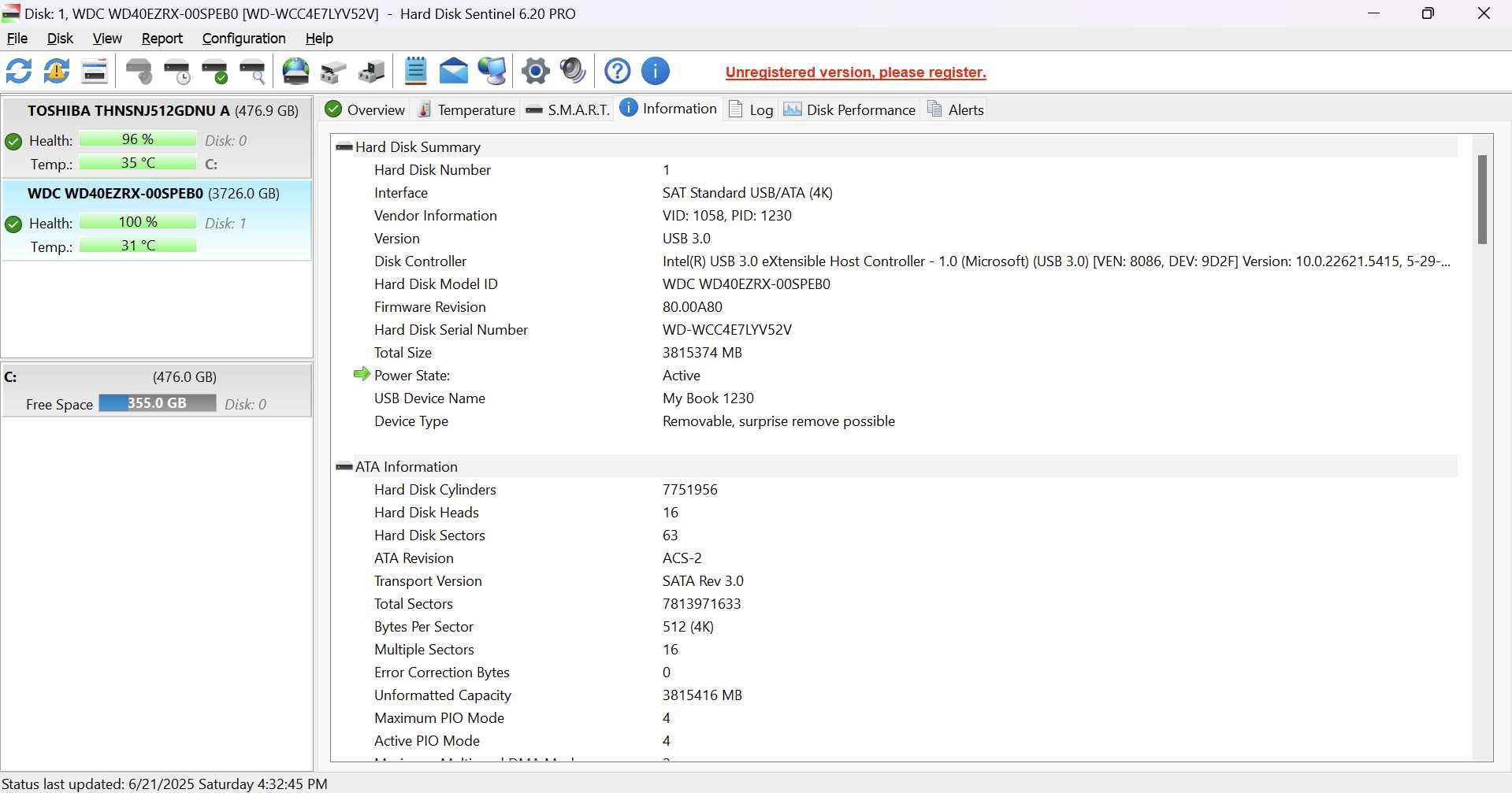The width and height of the screenshot is (1512, 793).
Task: Click the WDC 100 % health bar
Action: click(138, 222)
